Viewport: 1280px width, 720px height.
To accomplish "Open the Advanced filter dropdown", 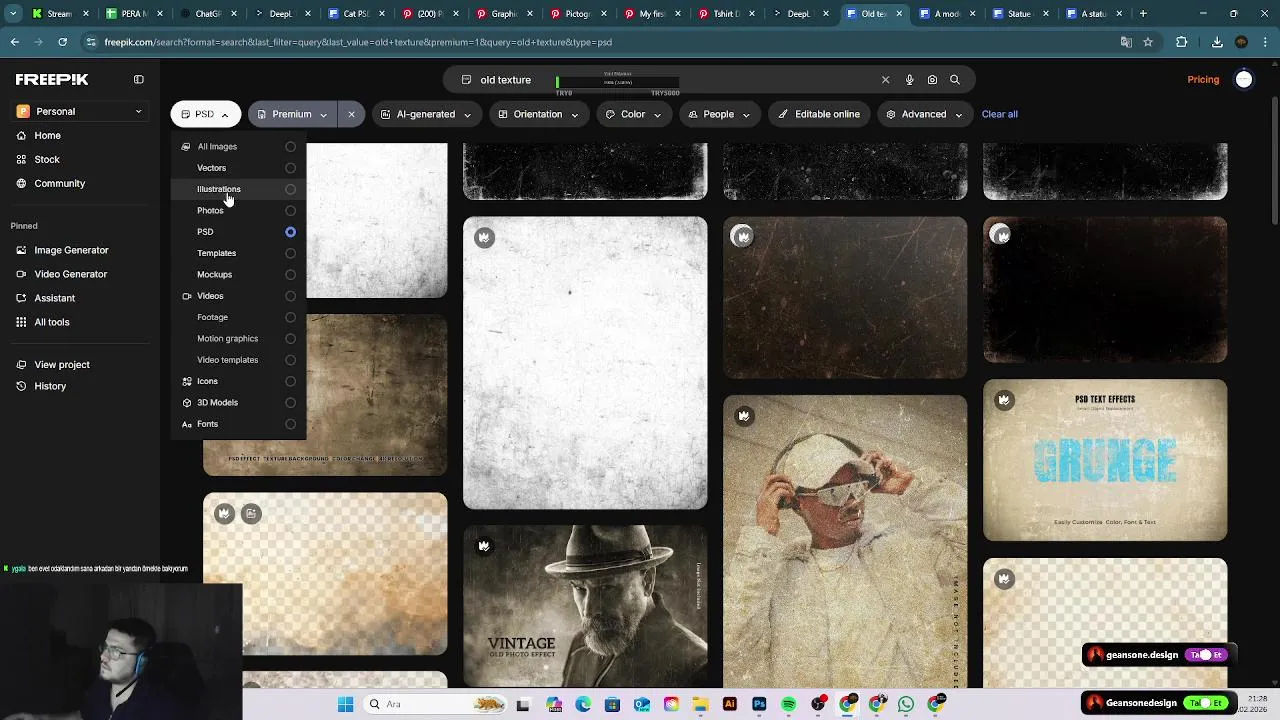I will tap(924, 114).
